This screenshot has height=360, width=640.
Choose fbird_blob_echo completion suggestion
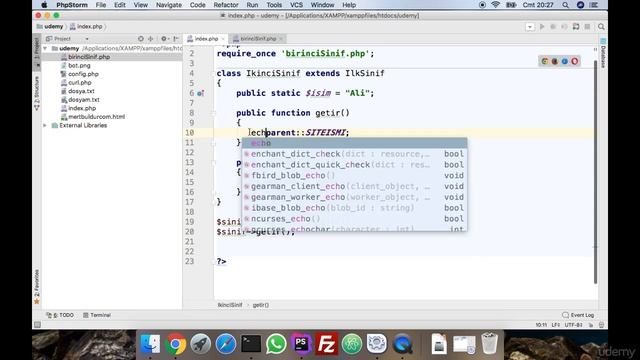click(x=354, y=176)
